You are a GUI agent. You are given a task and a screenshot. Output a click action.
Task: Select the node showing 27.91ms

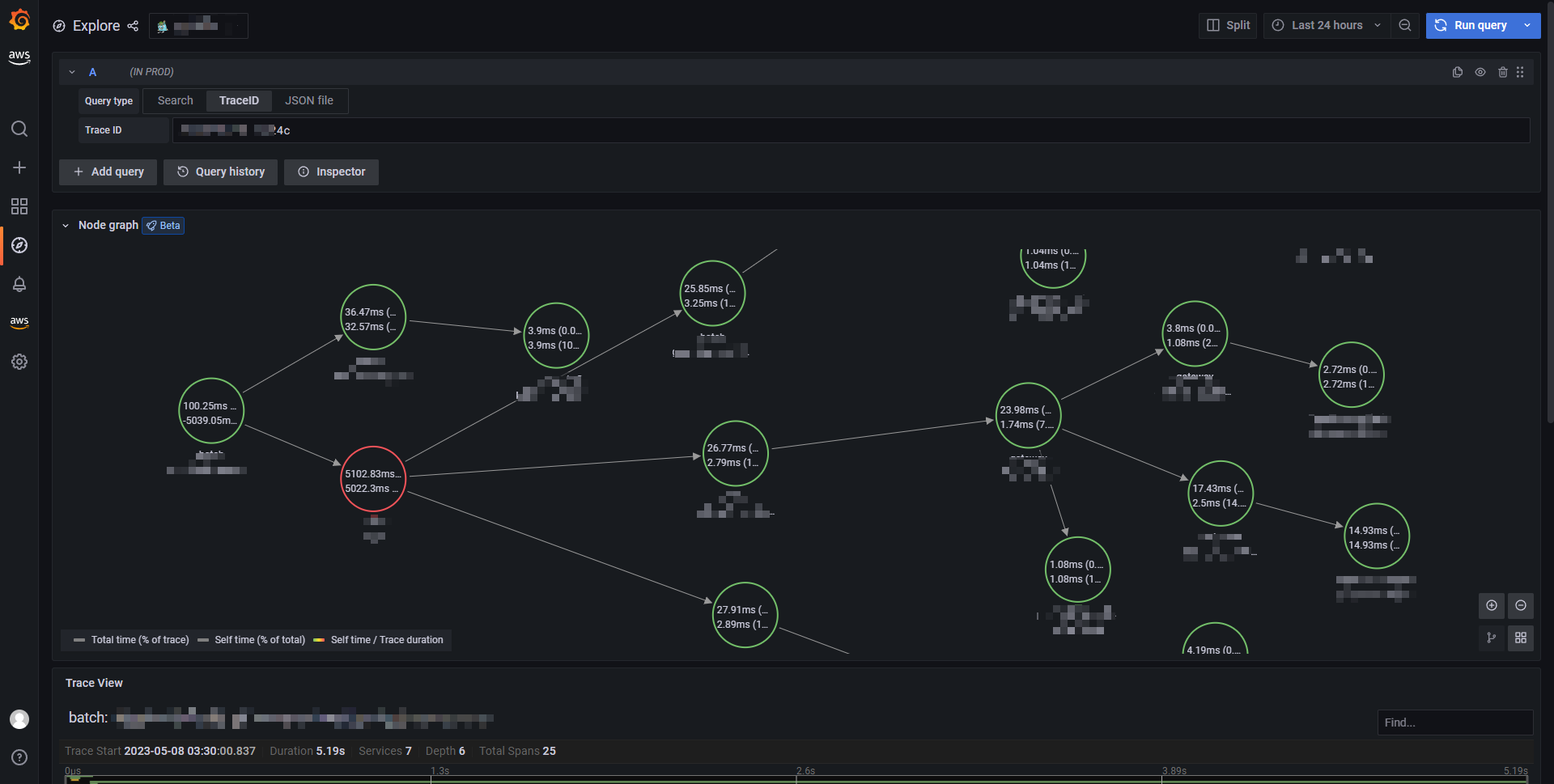tap(745, 615)
